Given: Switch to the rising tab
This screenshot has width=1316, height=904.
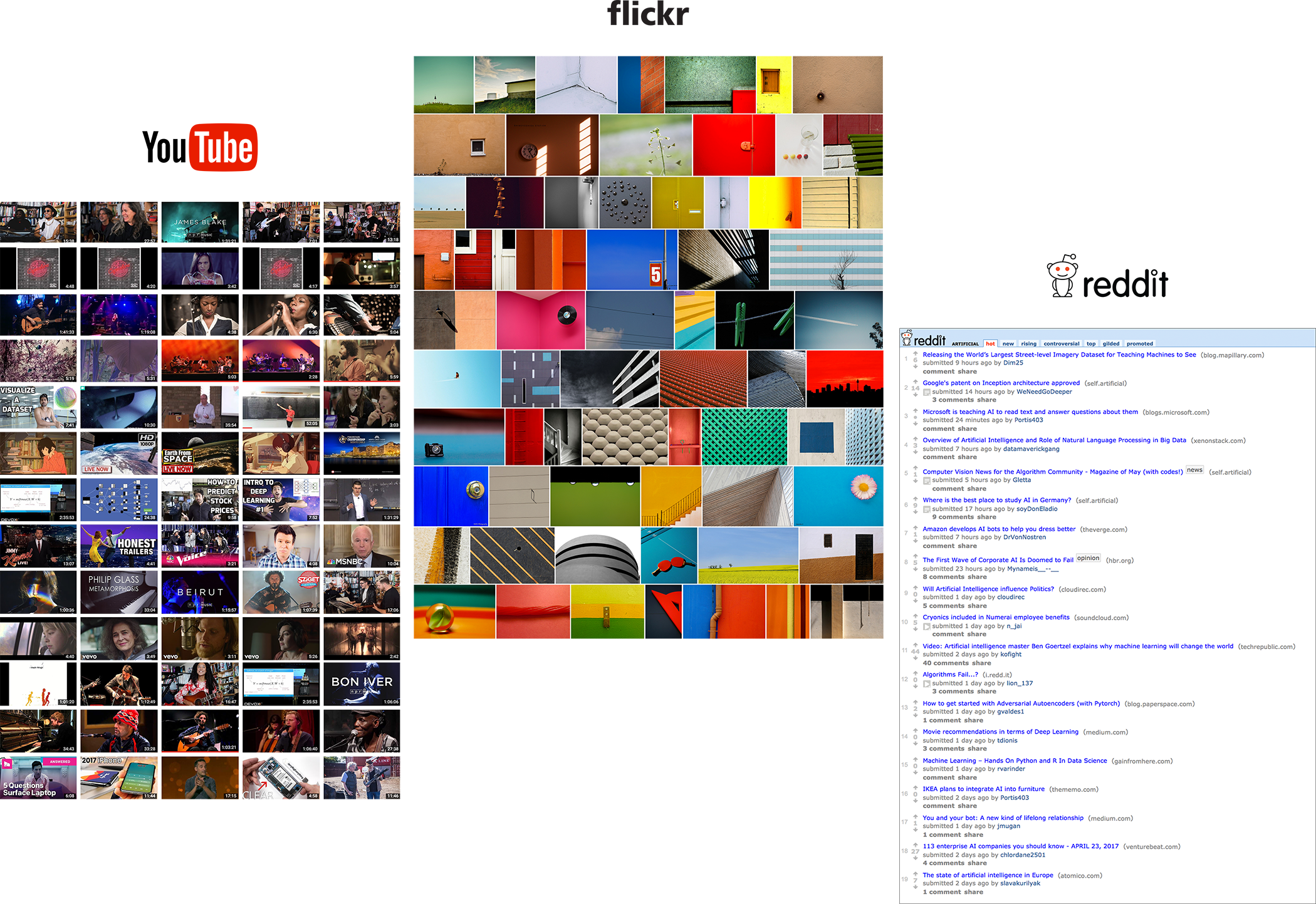Looking at the screenshot, I should tap(1028, 343).
